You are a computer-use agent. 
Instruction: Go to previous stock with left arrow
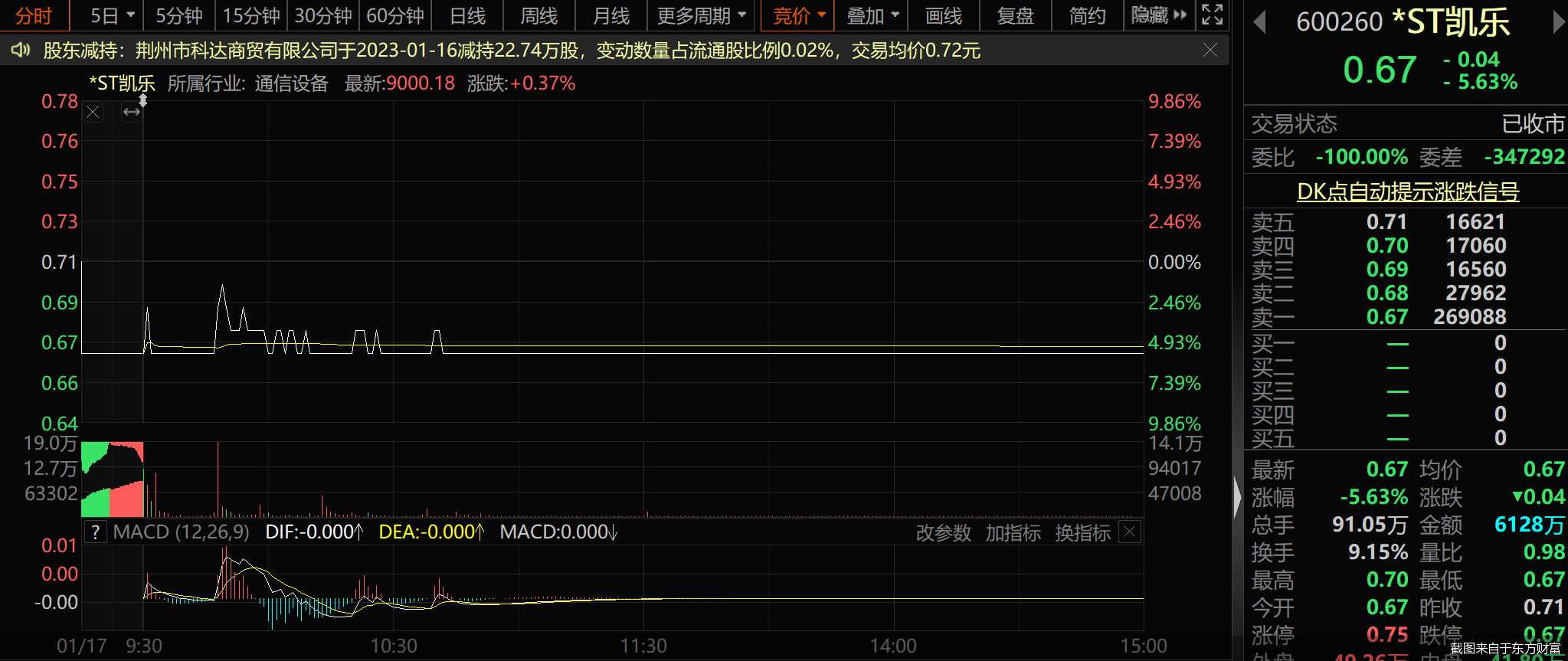pos(1259,23)
